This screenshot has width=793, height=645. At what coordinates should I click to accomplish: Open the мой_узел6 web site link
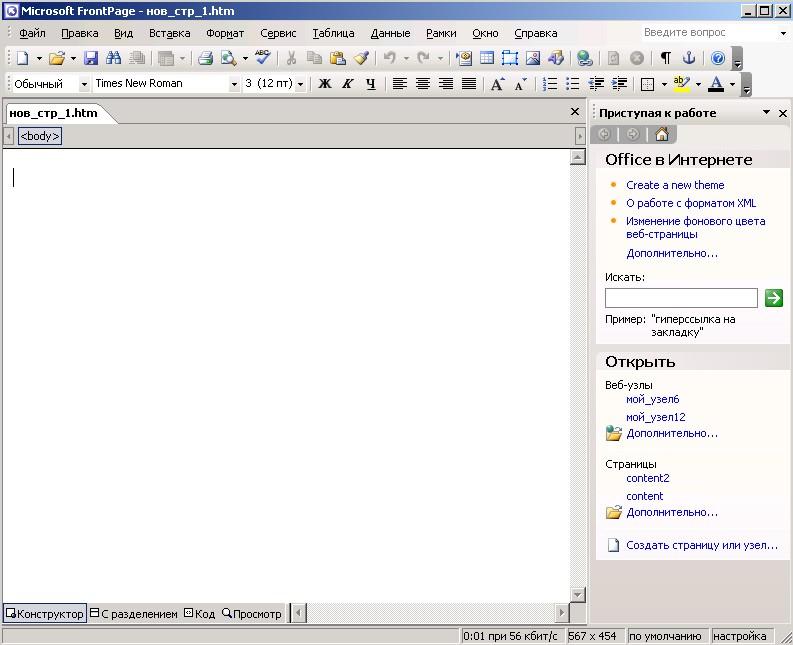pos(652,400)
